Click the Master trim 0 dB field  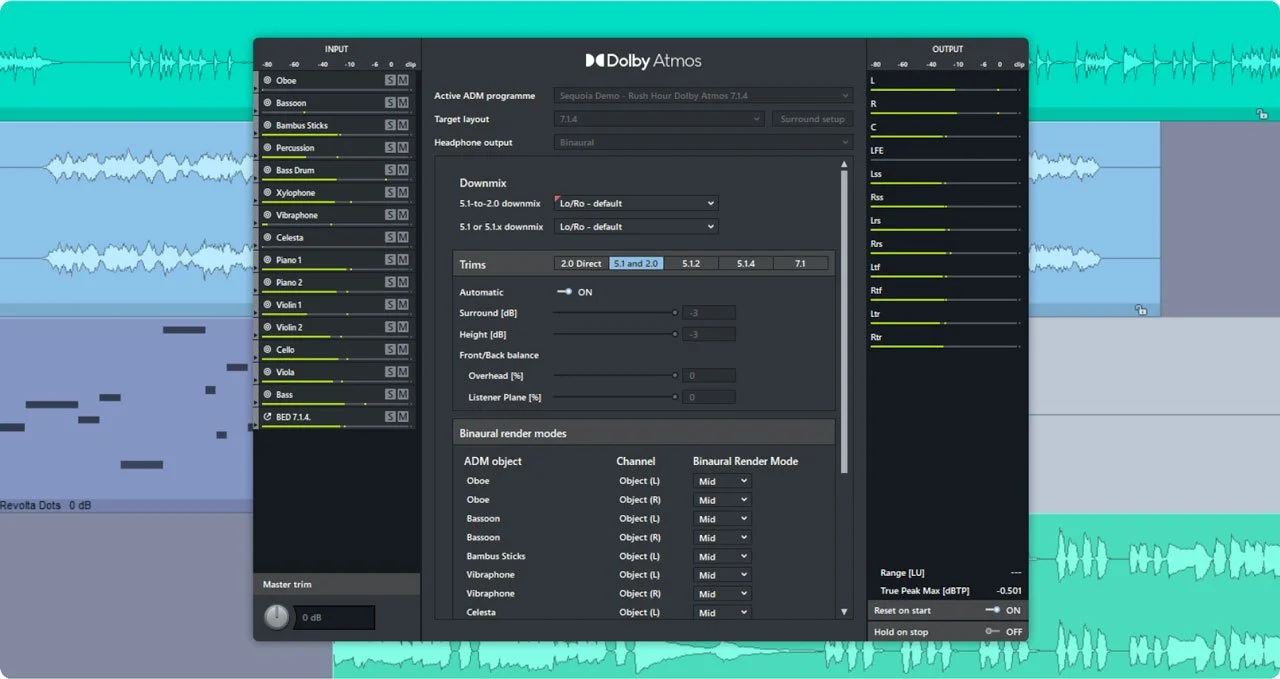coord(336,618)
